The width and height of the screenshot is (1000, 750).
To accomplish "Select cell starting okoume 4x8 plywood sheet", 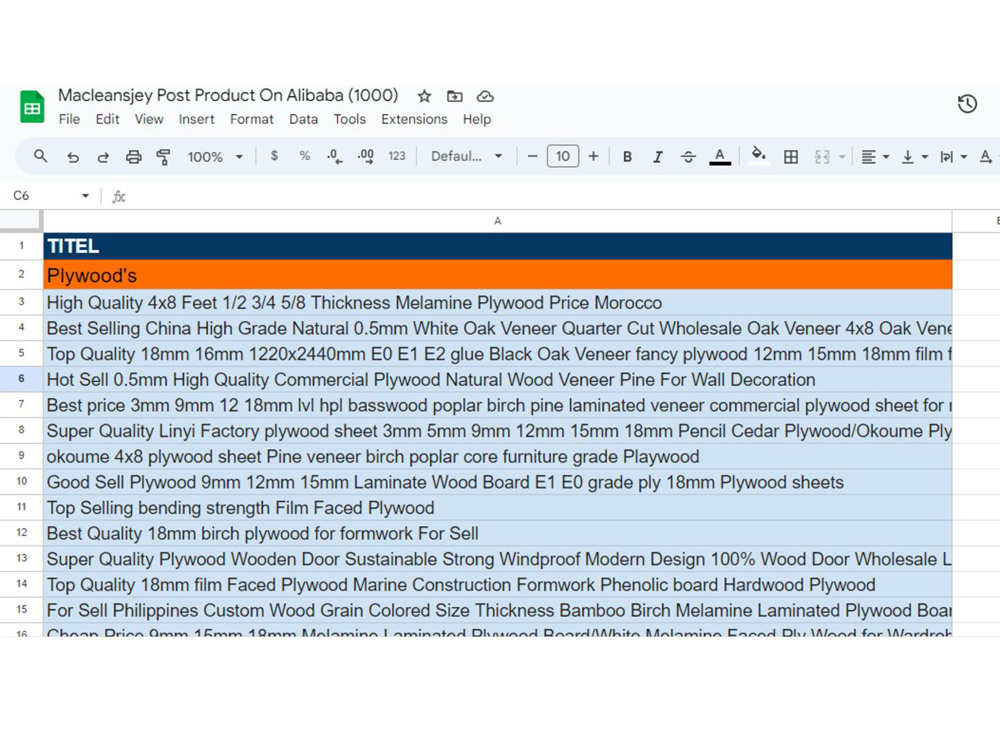I will pos(497,457).
